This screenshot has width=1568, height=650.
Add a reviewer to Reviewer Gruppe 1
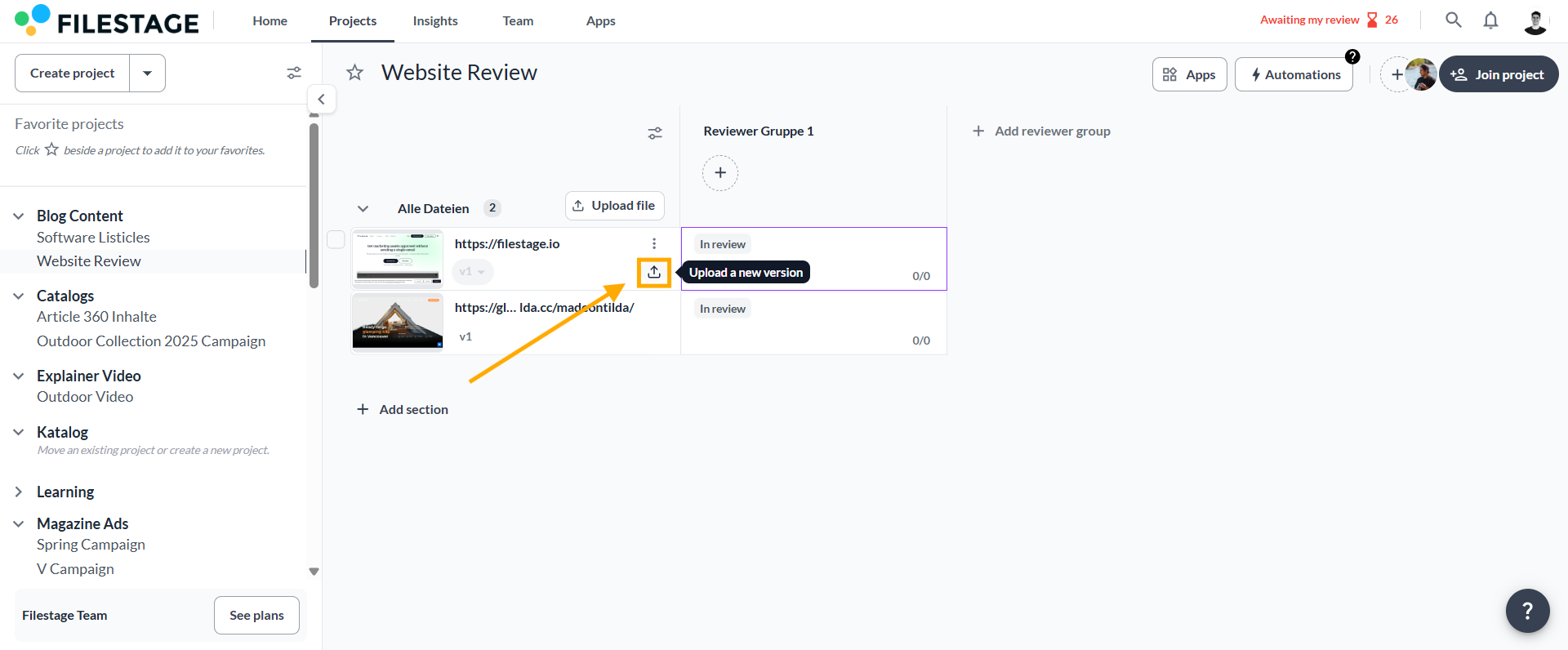[720, 173]
